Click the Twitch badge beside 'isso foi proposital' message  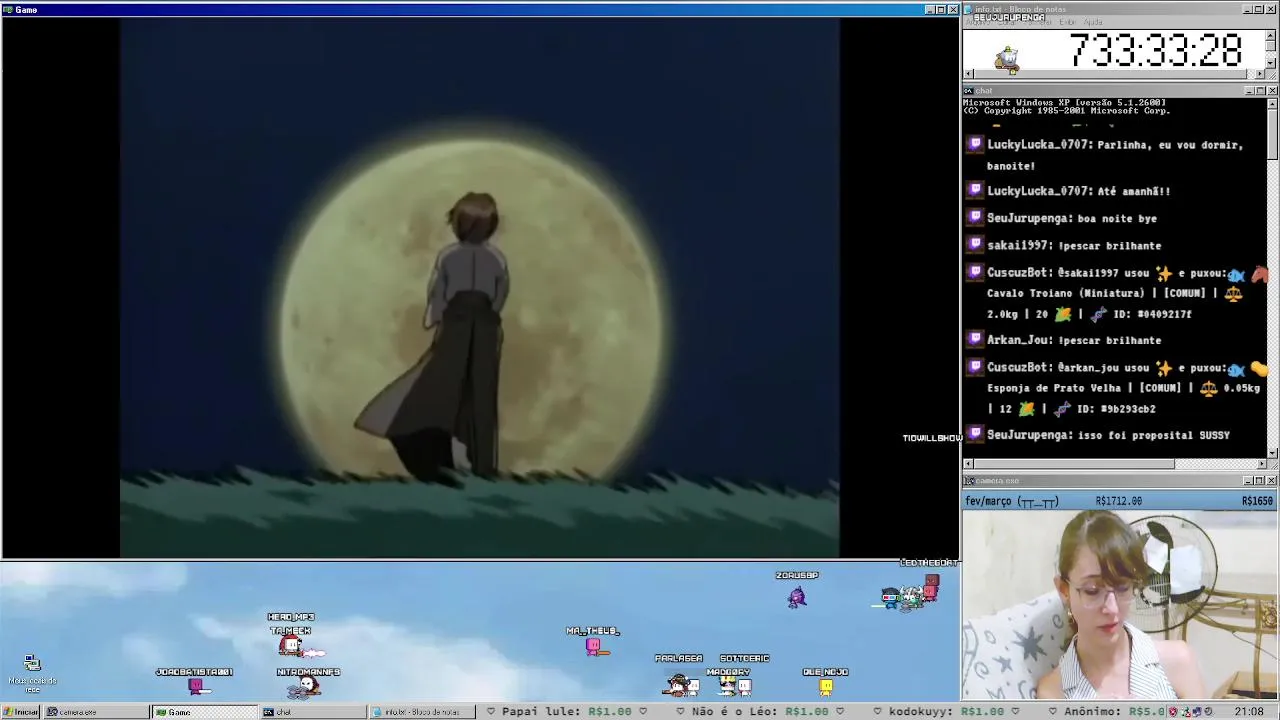[975, 434]
